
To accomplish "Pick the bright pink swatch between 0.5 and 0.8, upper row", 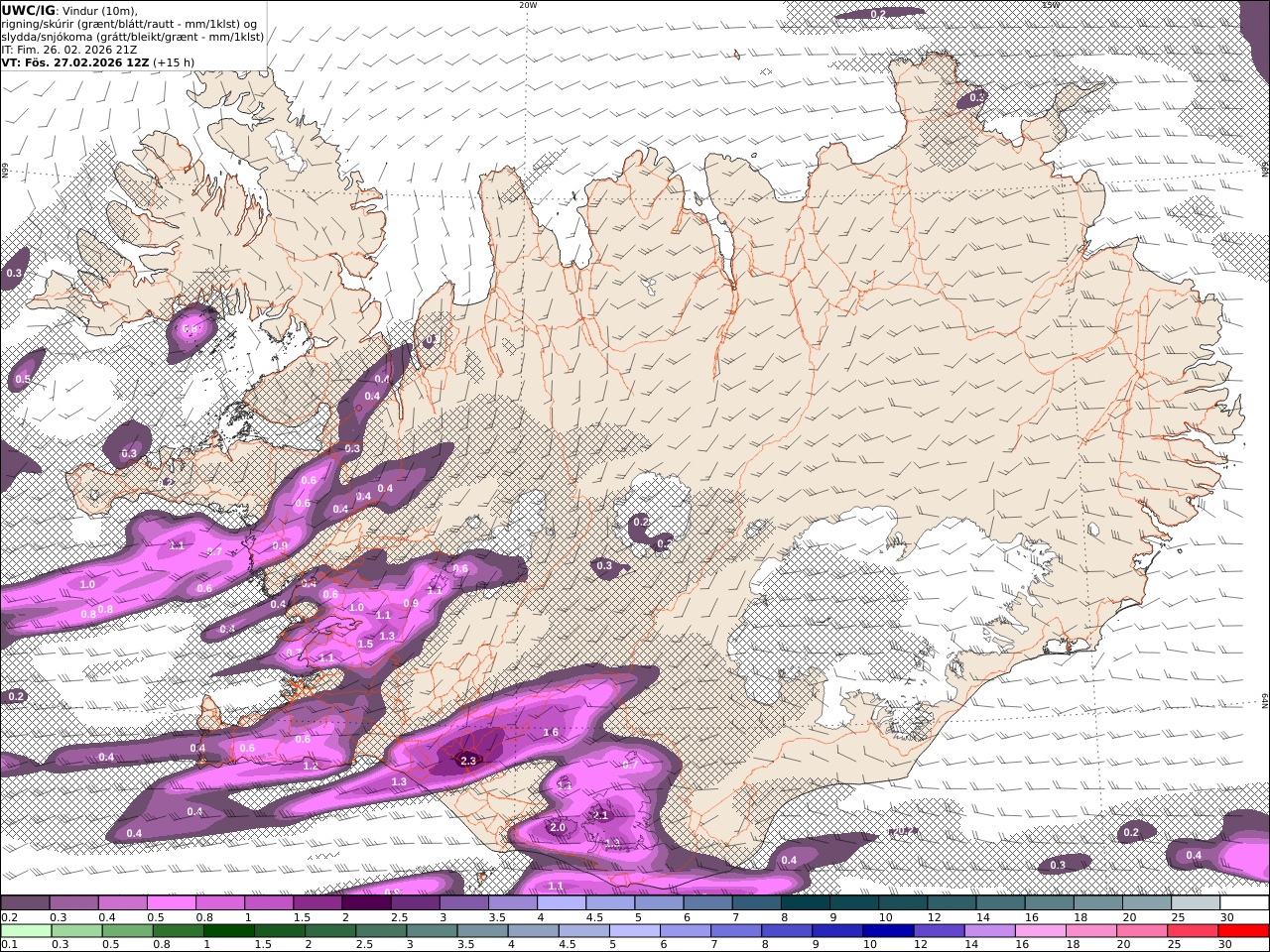I will [x=171, y=903].
